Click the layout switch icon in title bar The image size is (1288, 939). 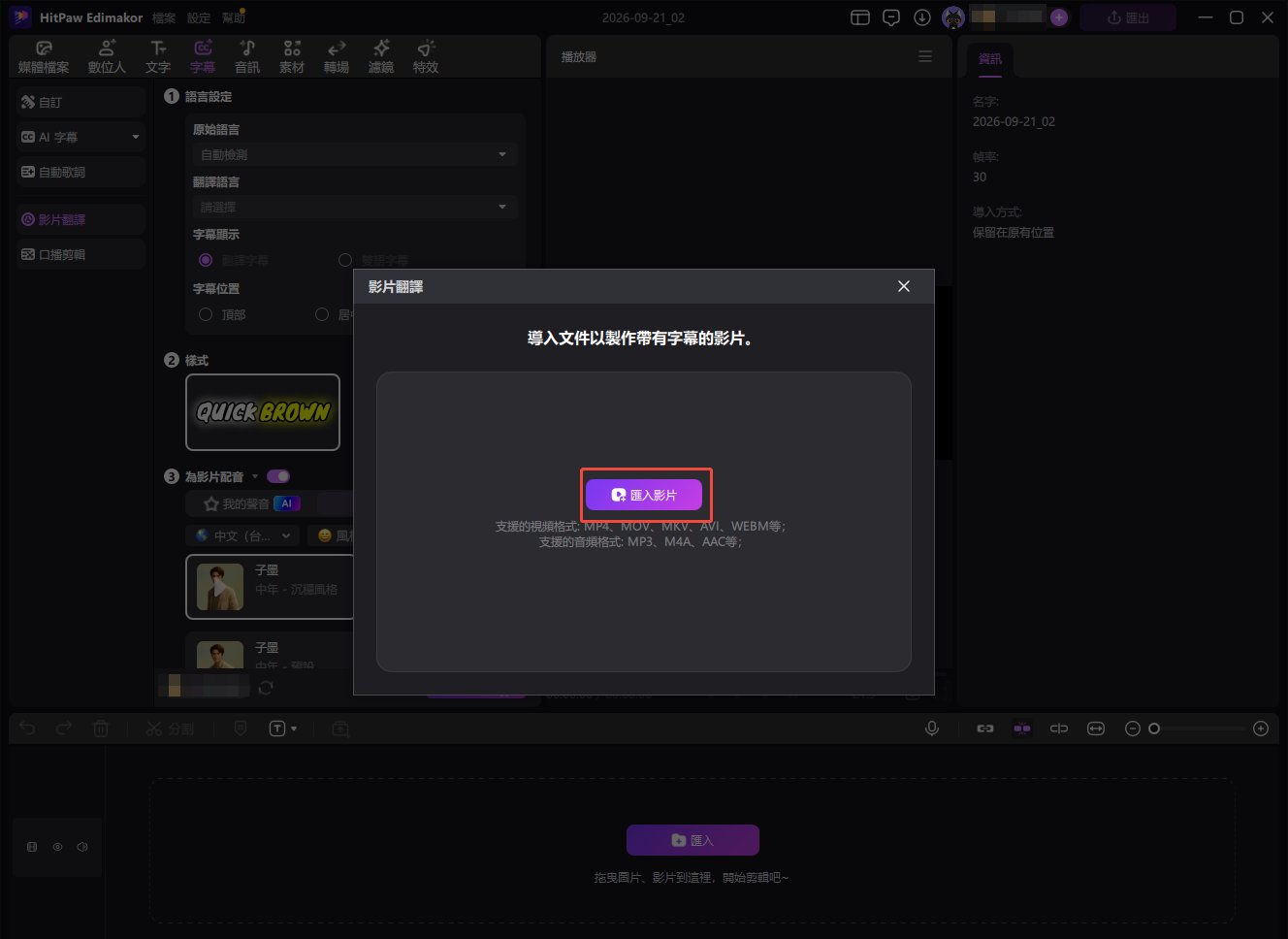[860, 17]
